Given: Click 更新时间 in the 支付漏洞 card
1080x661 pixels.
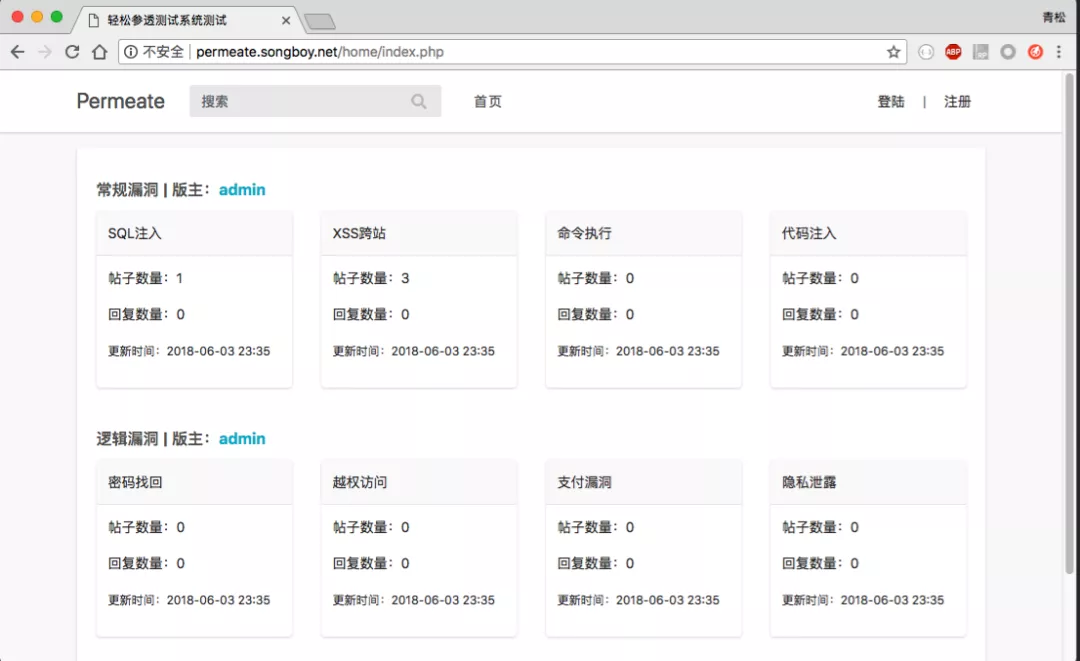Looking at the screenshot, I should click(638, 600).
